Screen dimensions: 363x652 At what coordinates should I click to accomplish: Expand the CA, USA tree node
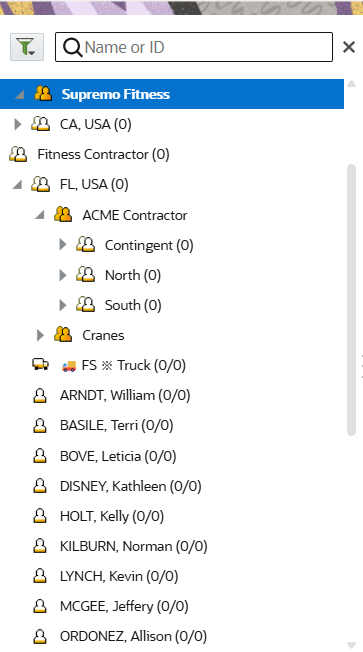17,124
